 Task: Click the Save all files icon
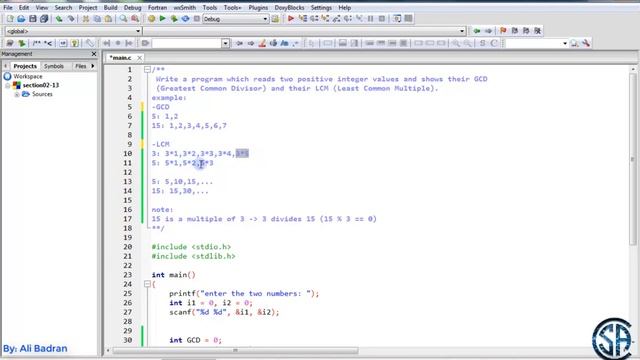point(44,19)
